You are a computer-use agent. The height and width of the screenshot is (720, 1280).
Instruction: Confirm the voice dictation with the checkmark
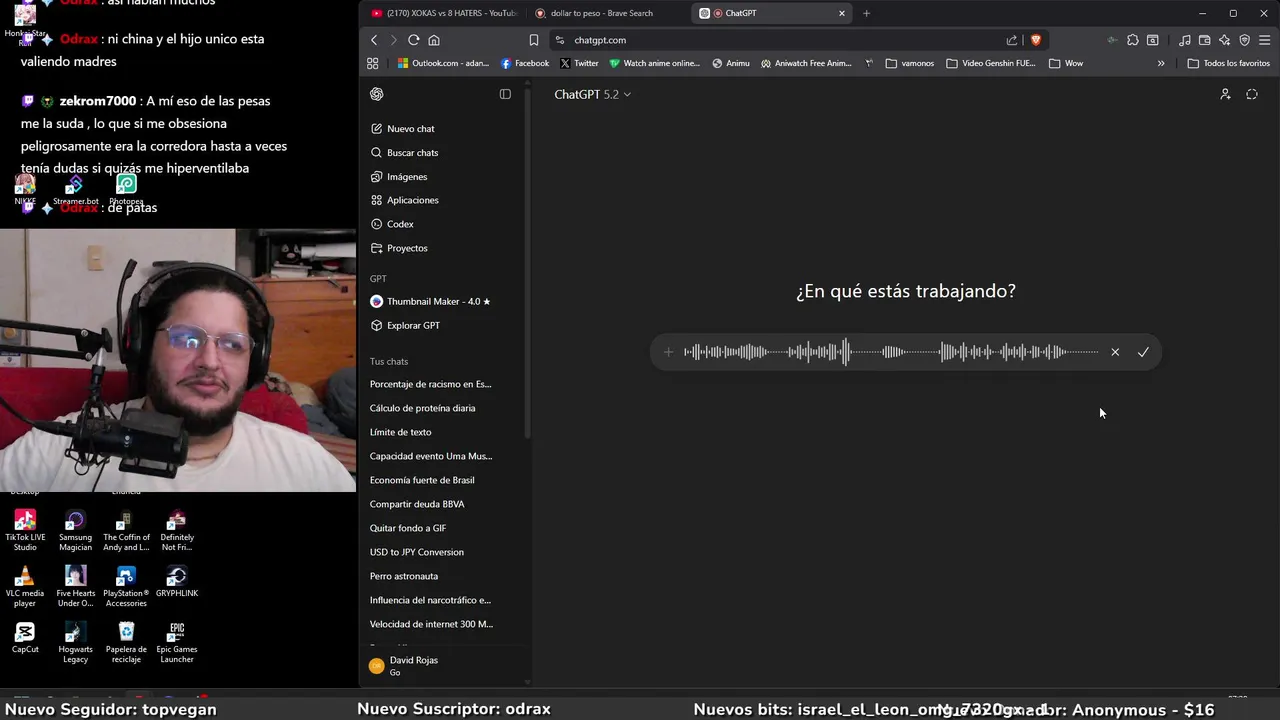1143,352
